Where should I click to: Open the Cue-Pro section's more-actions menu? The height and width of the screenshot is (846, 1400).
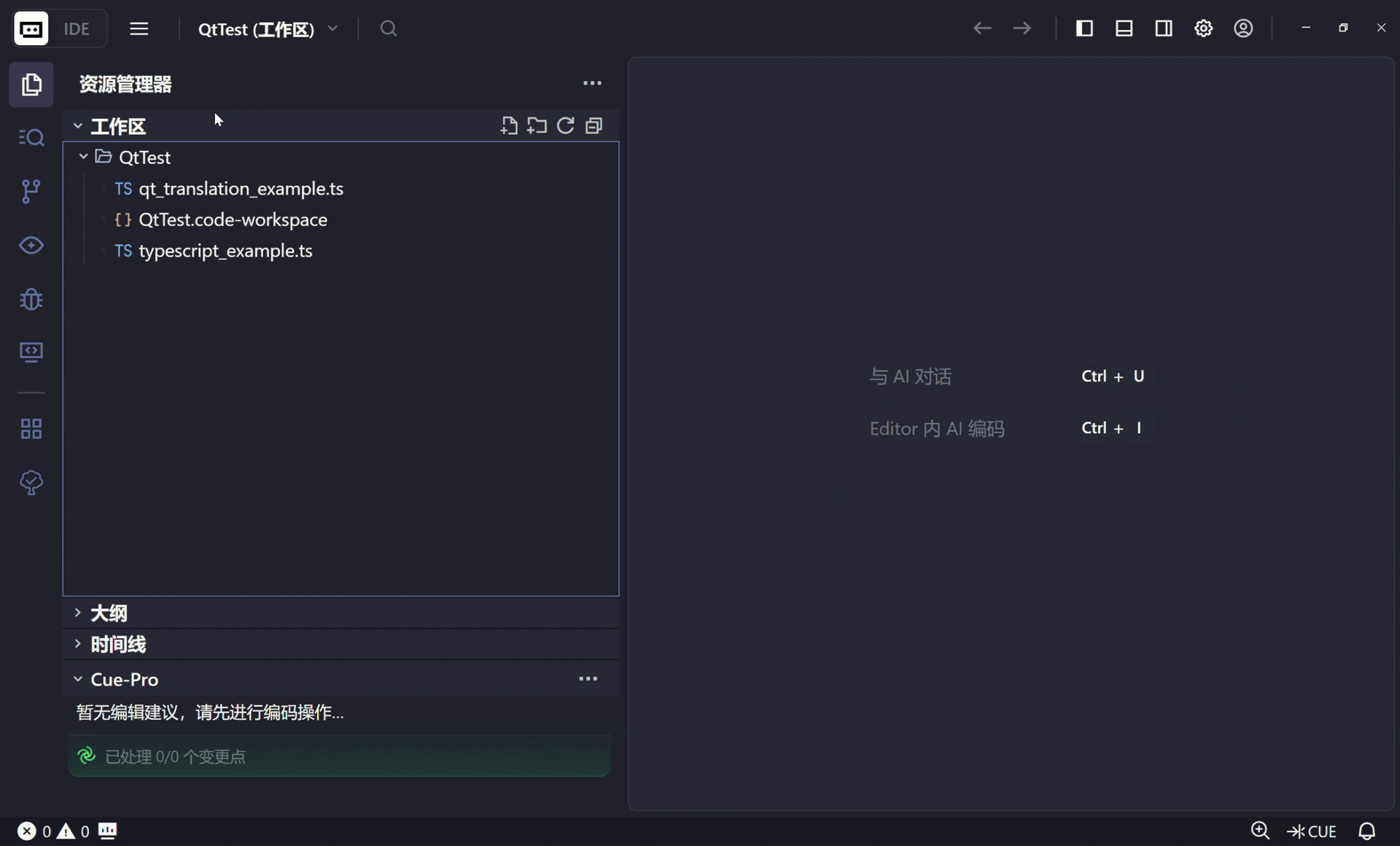[588, 679]
